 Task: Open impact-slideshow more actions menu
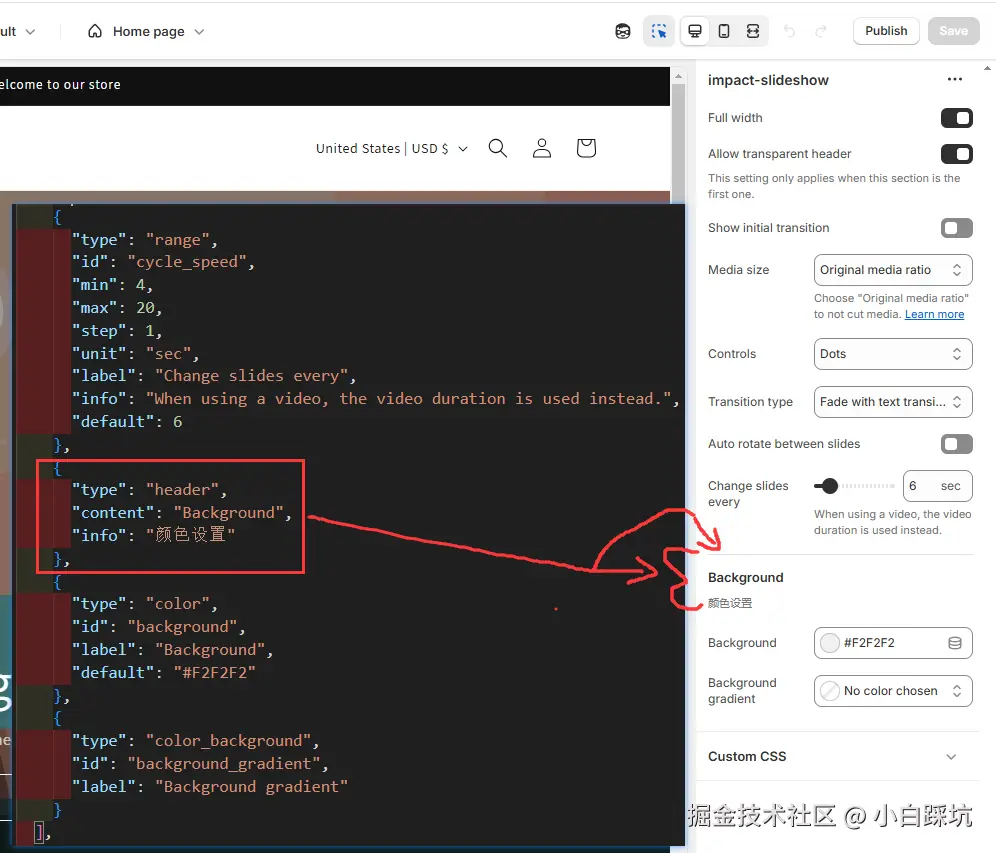point(955,79)
